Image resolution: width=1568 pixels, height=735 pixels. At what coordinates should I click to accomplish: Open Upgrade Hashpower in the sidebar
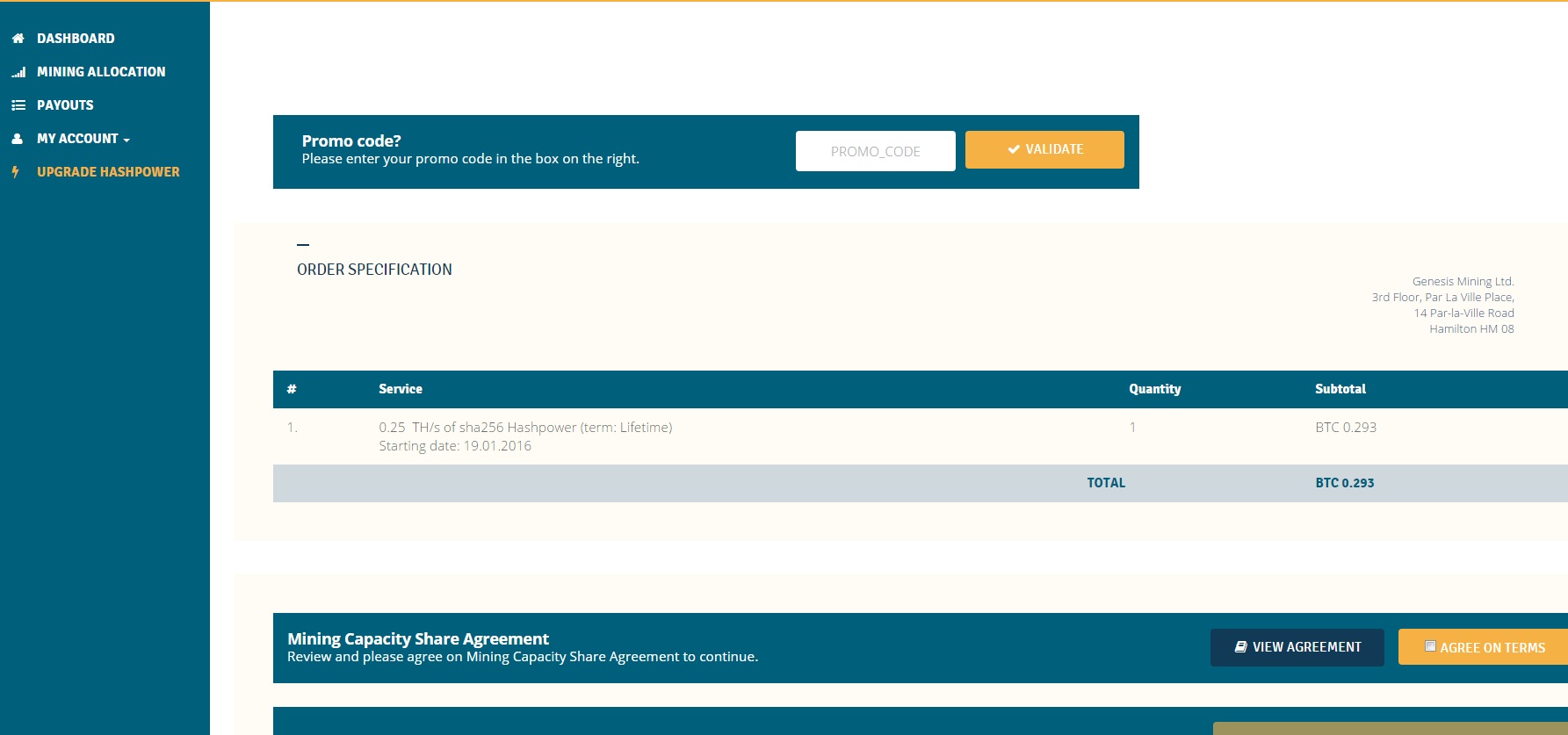(x=108, y=172)
